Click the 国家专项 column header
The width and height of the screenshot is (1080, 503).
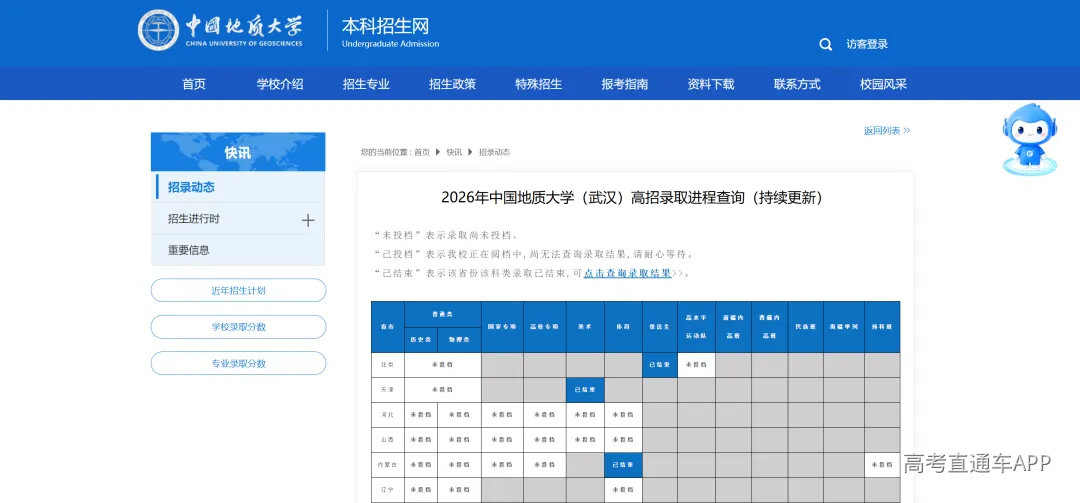click(x=502, y=327)
